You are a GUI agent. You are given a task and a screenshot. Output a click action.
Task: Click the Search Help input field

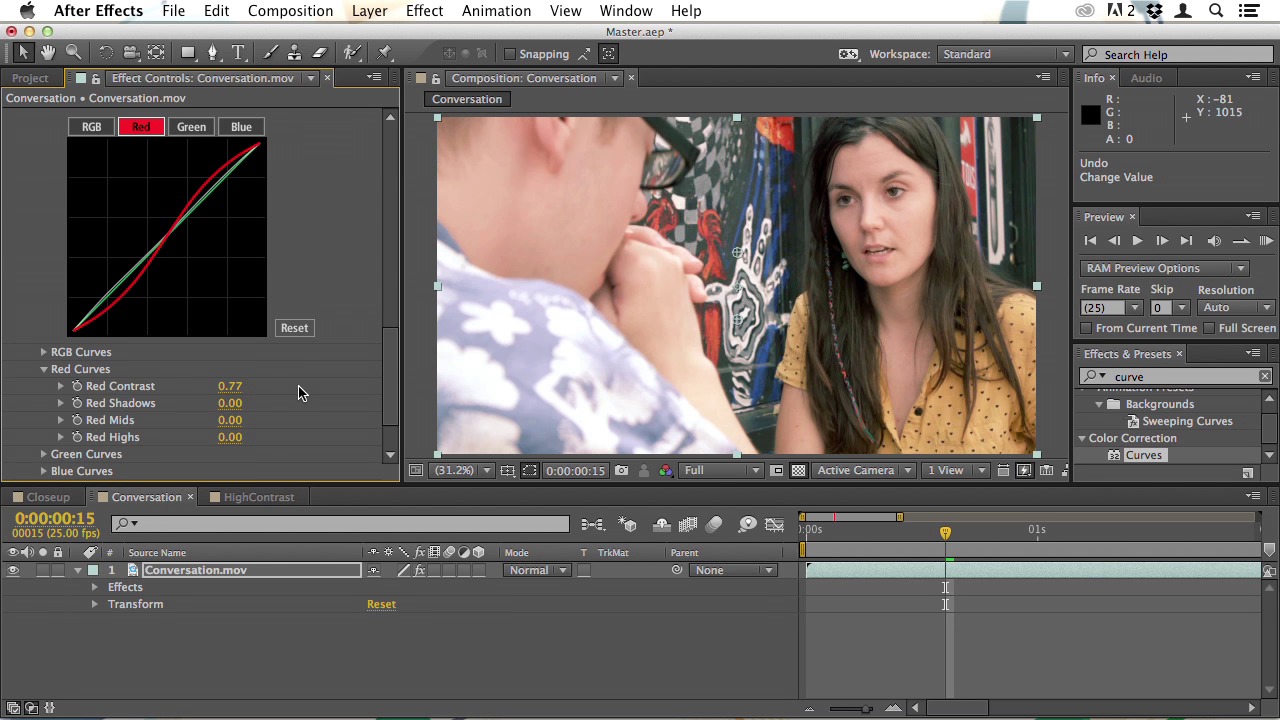[x=1180, y=55]
